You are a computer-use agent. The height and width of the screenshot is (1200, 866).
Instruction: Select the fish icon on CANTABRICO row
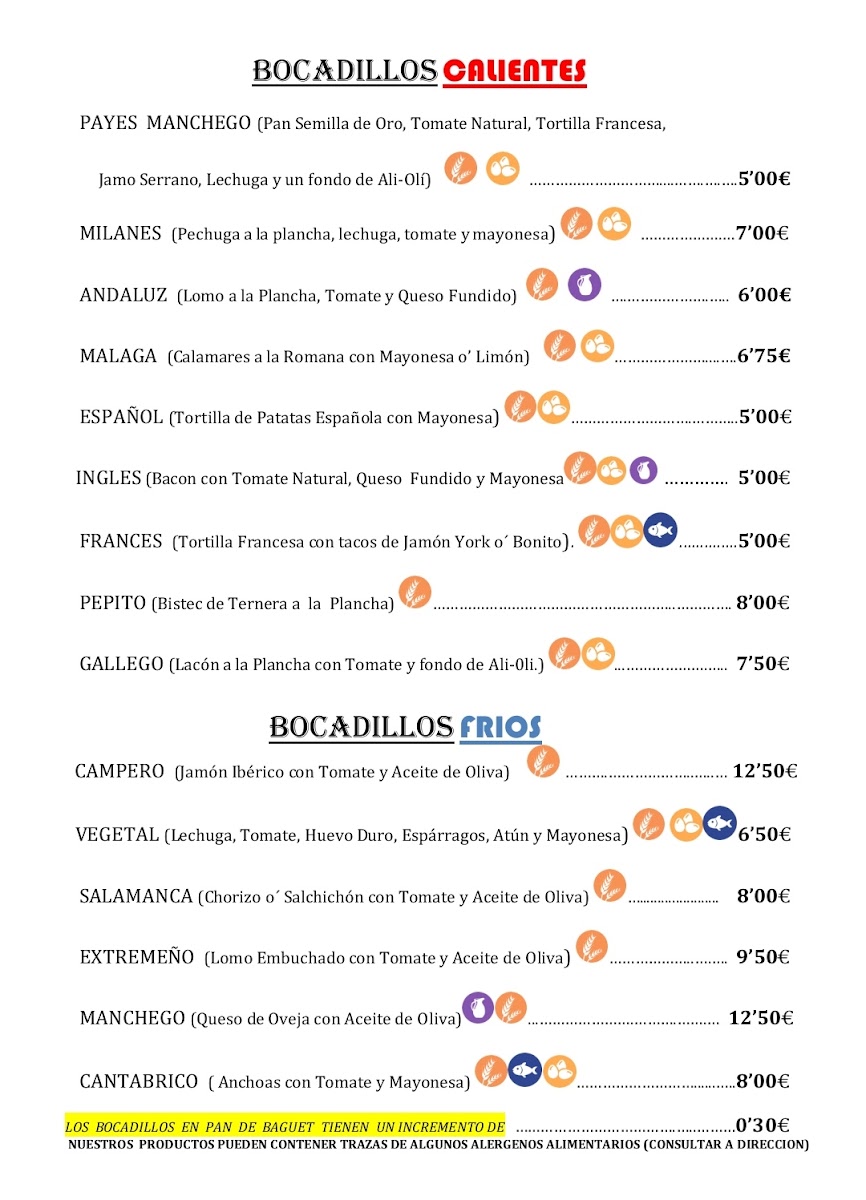pos(525,1071)
